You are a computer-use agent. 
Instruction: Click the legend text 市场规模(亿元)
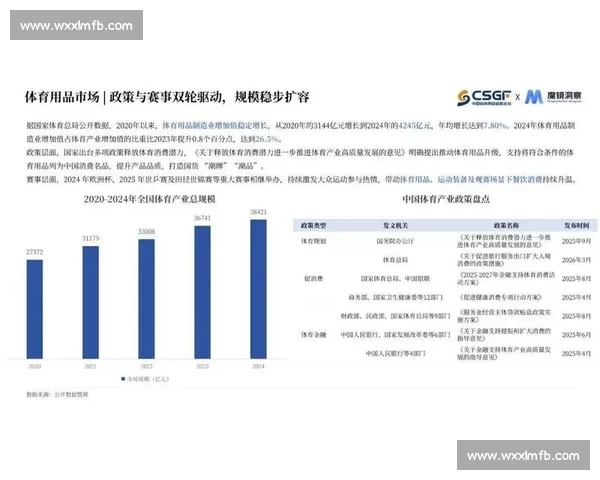coord(148,379)
